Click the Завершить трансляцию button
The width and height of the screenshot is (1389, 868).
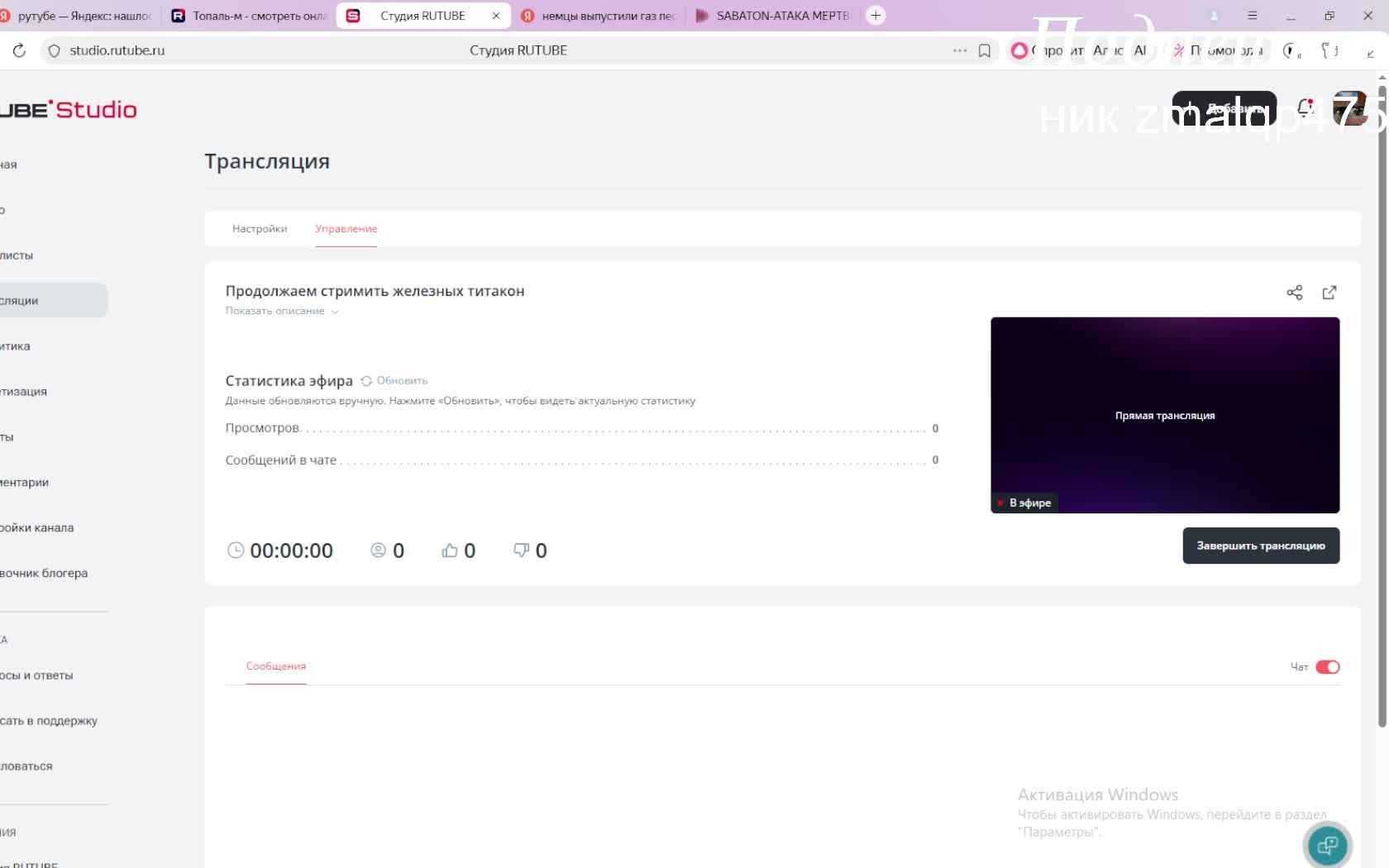1260,546
